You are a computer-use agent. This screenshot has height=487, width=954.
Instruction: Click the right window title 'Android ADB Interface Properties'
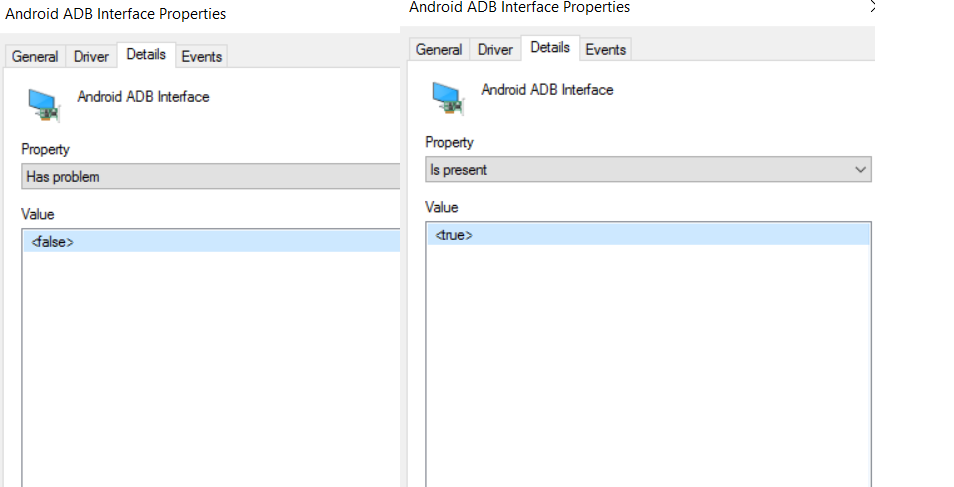[x=520, y=7]
